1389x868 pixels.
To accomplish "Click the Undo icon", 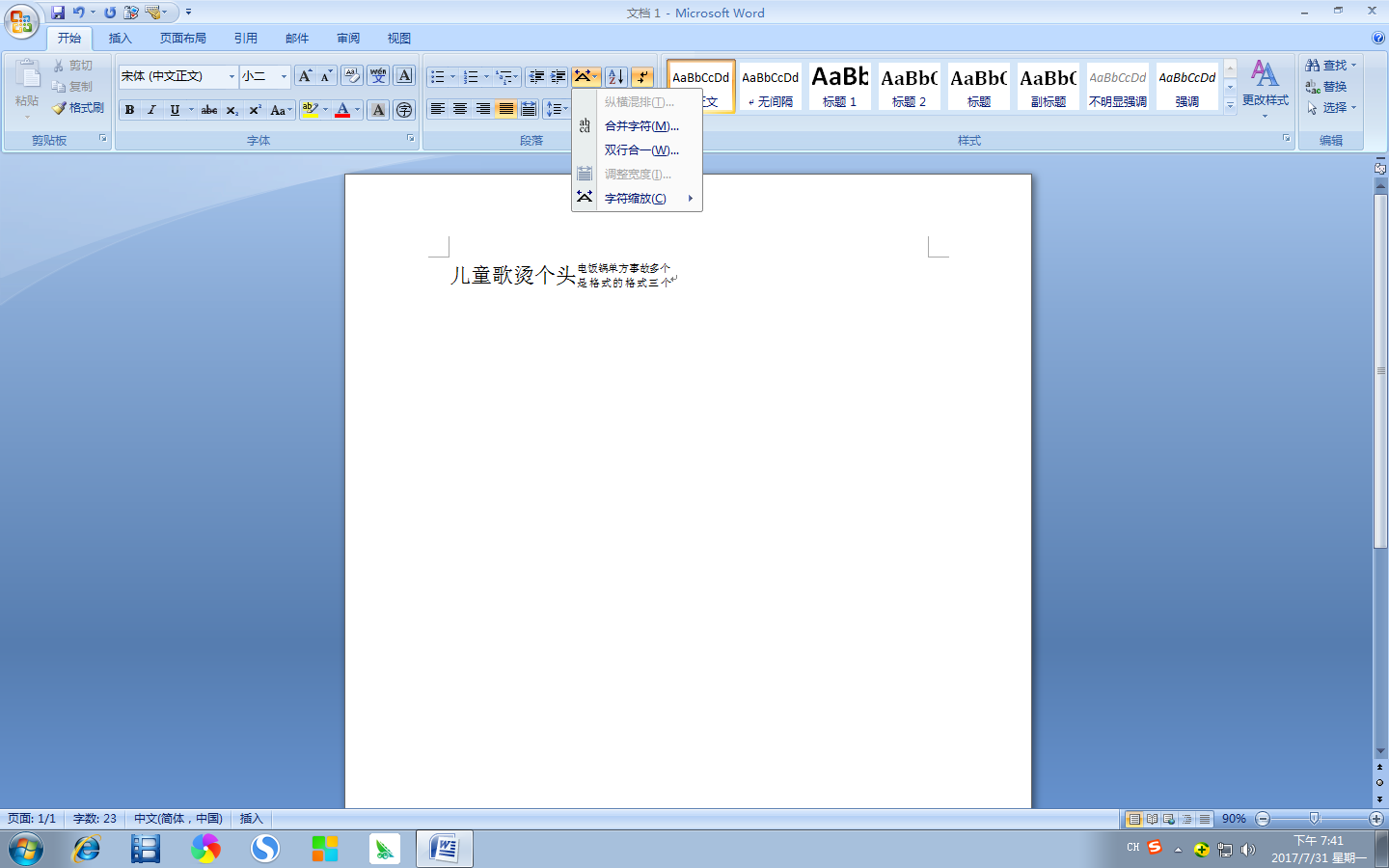I will coord(78,13).
